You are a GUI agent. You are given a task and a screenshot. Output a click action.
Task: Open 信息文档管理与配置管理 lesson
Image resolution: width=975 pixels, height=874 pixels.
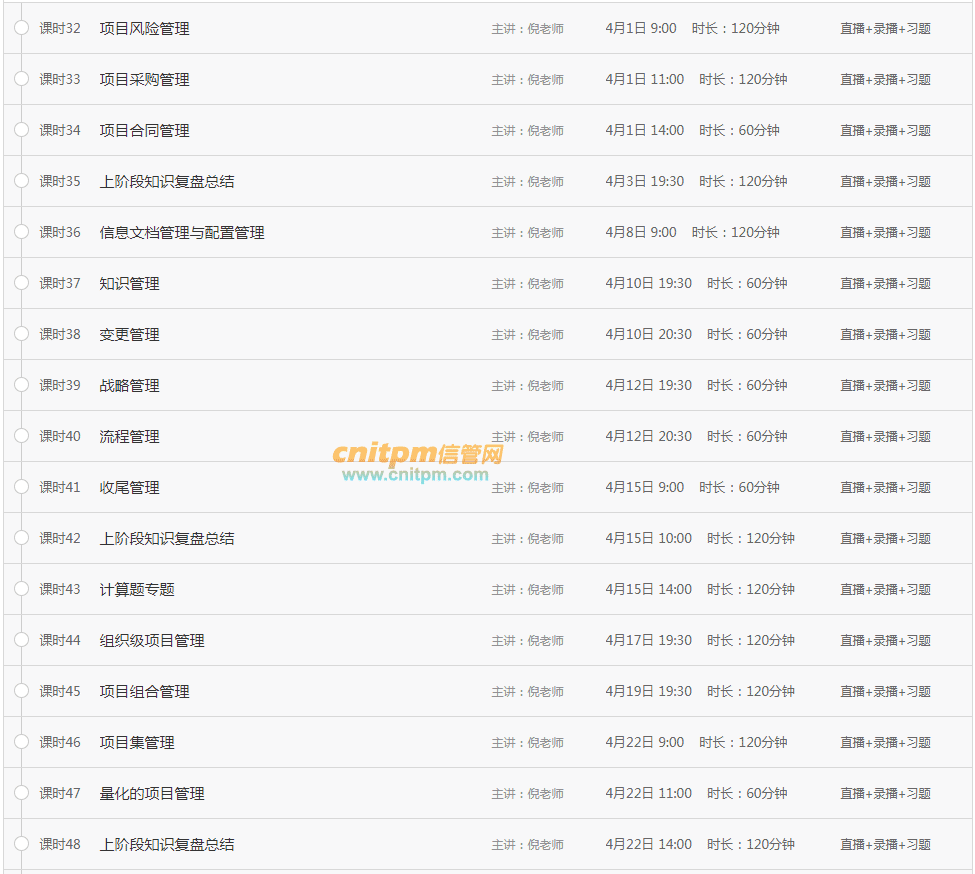(x=182, y=233)
